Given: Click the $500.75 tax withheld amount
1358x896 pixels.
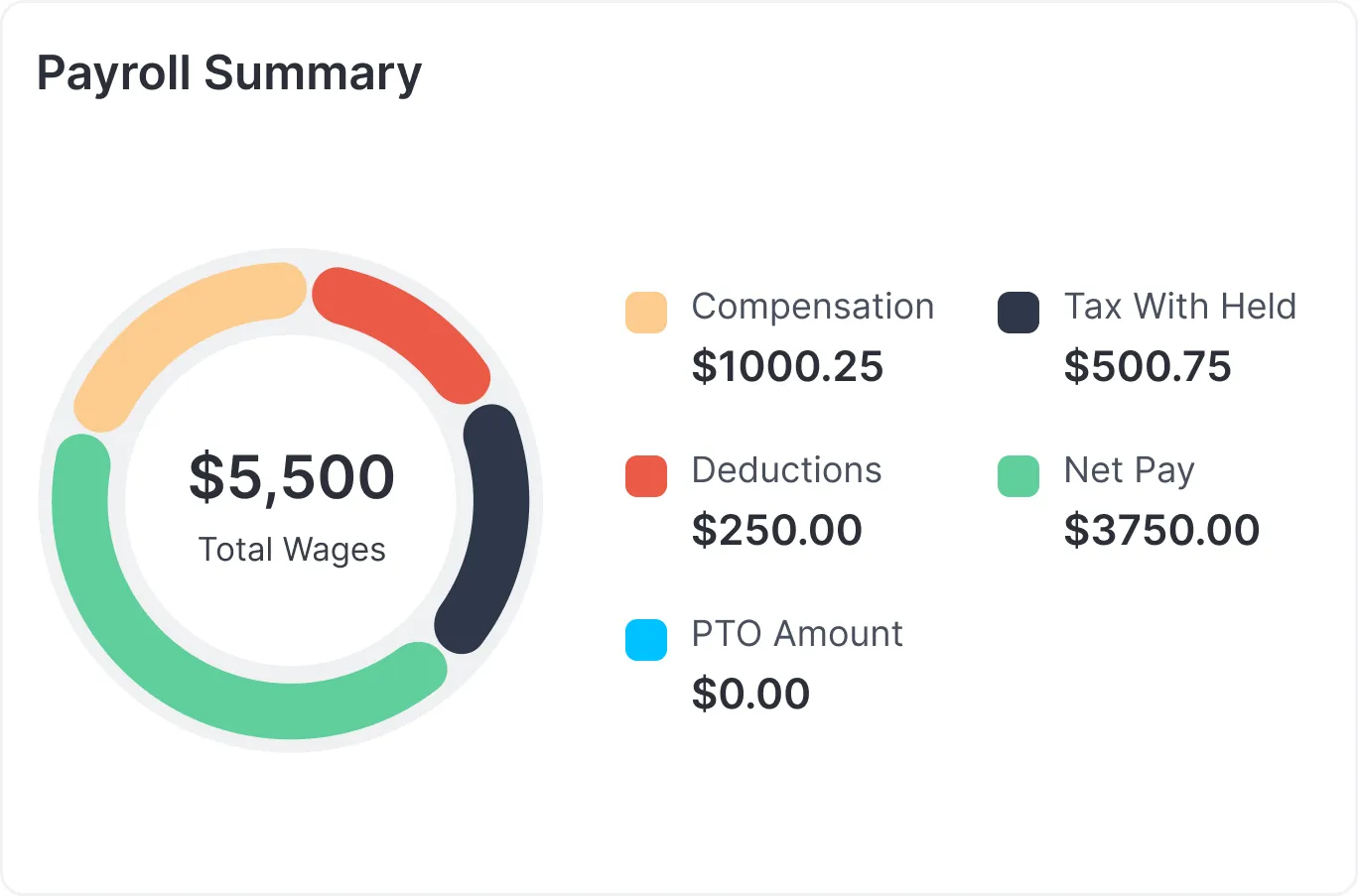Looking at the screenshot, I should (1148, 367).
